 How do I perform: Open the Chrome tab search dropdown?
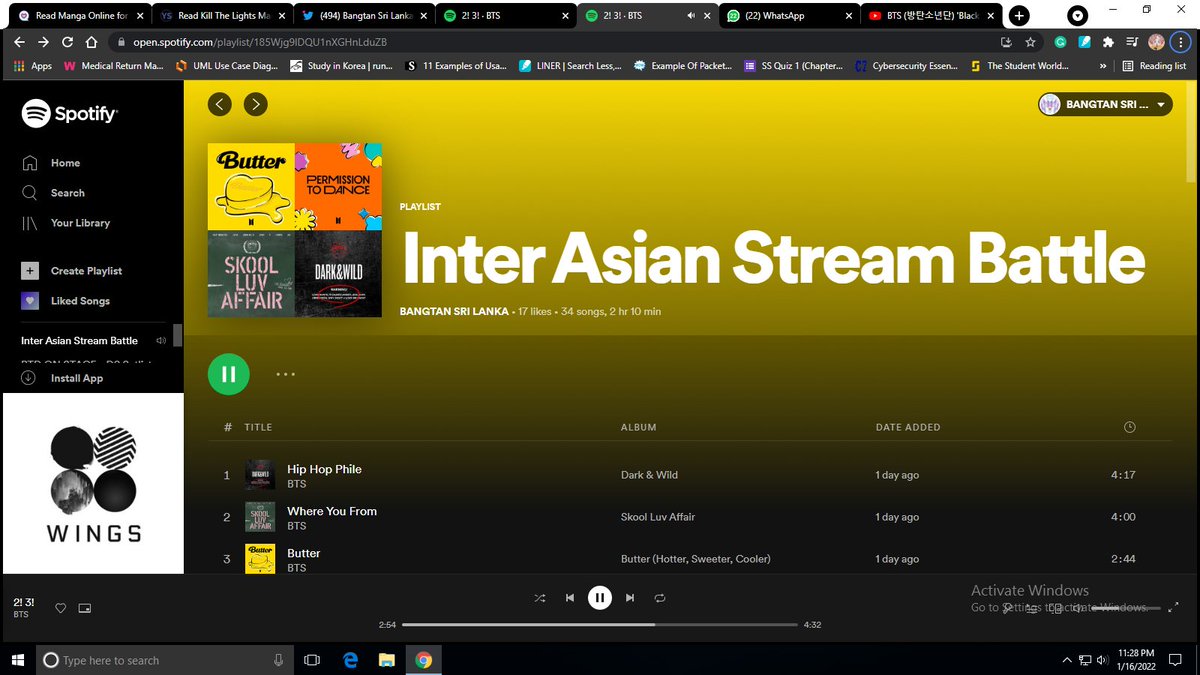(1077, 15)
